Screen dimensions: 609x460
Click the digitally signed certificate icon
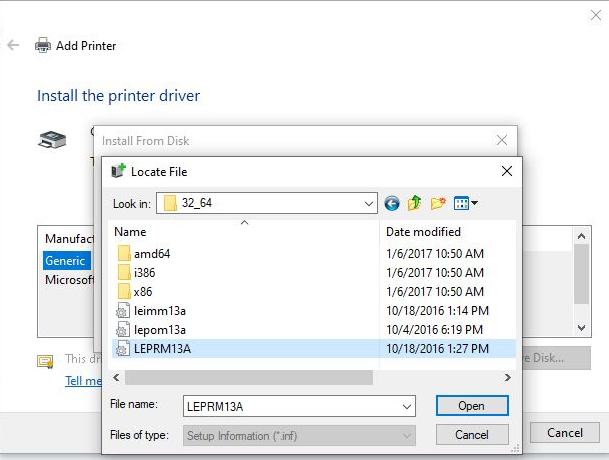pos(45,361)
